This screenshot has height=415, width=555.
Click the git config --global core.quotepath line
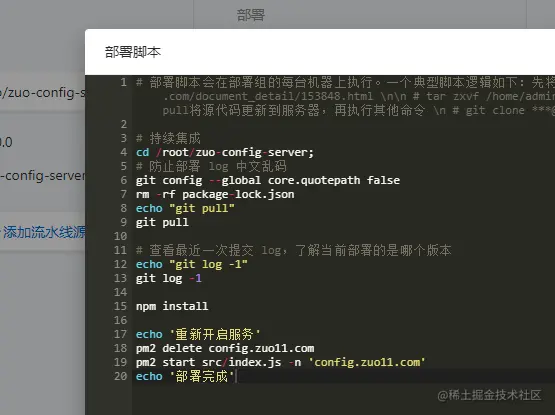click(268, 180)
